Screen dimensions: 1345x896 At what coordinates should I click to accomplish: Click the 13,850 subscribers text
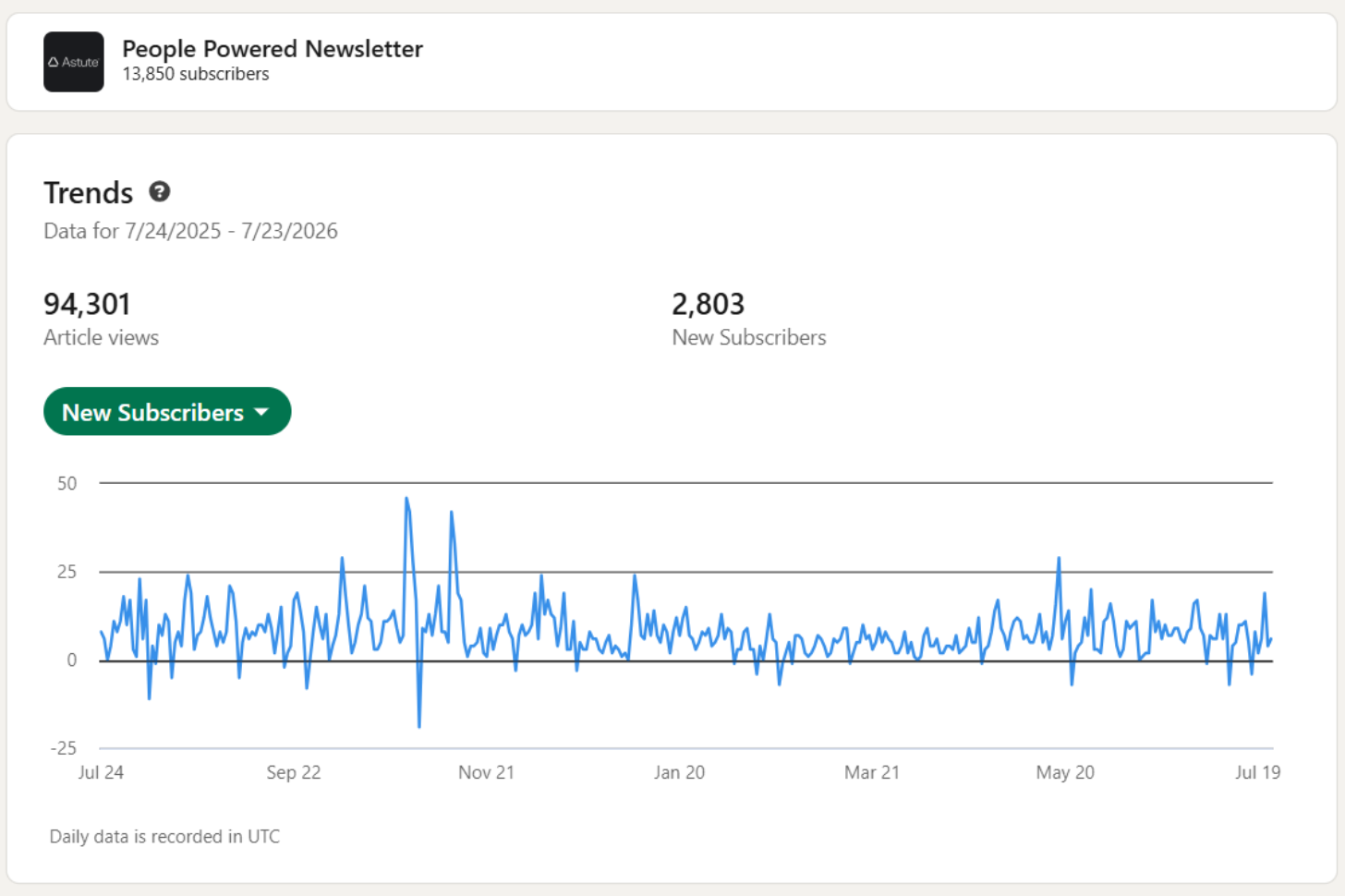click(196, 74)
